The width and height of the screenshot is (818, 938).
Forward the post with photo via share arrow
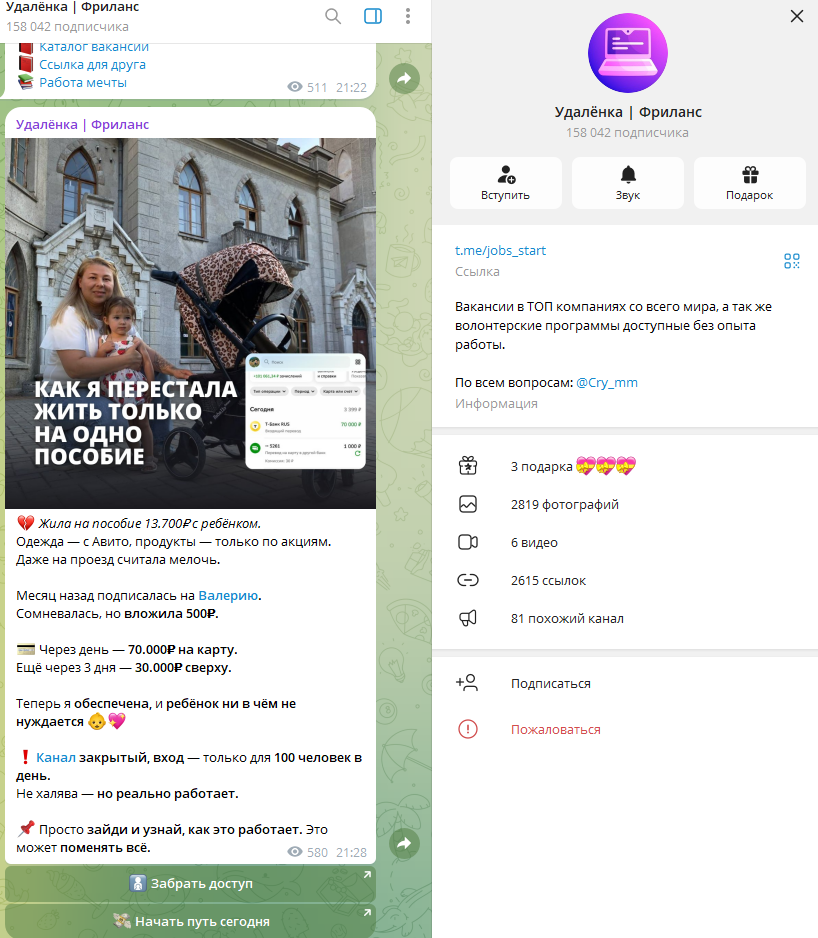point(404,844)
